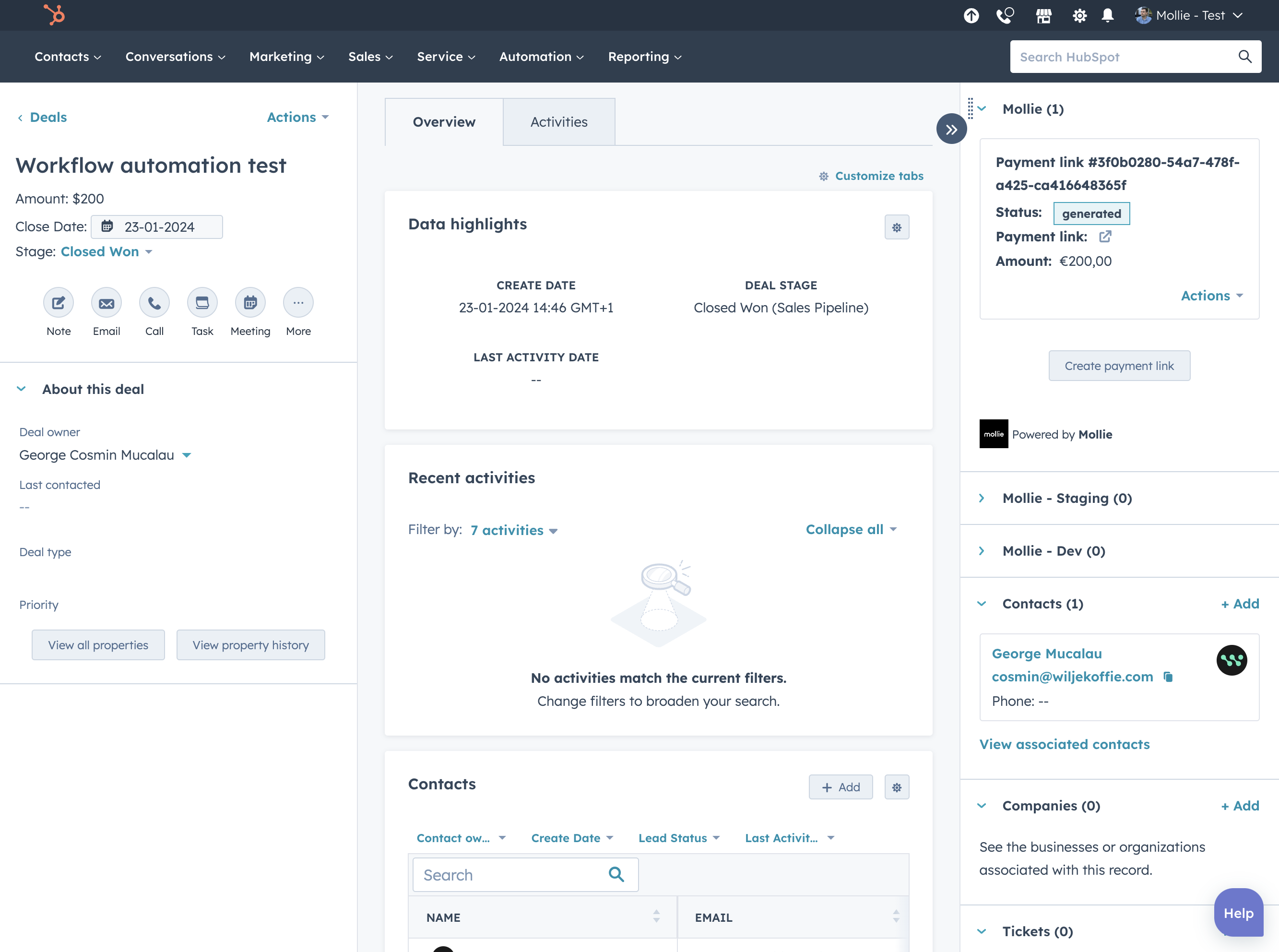This screenshot has width=1279, height=952.
Task: Collapse the right sidebar with double-arrow button
Action: [951, 129]
